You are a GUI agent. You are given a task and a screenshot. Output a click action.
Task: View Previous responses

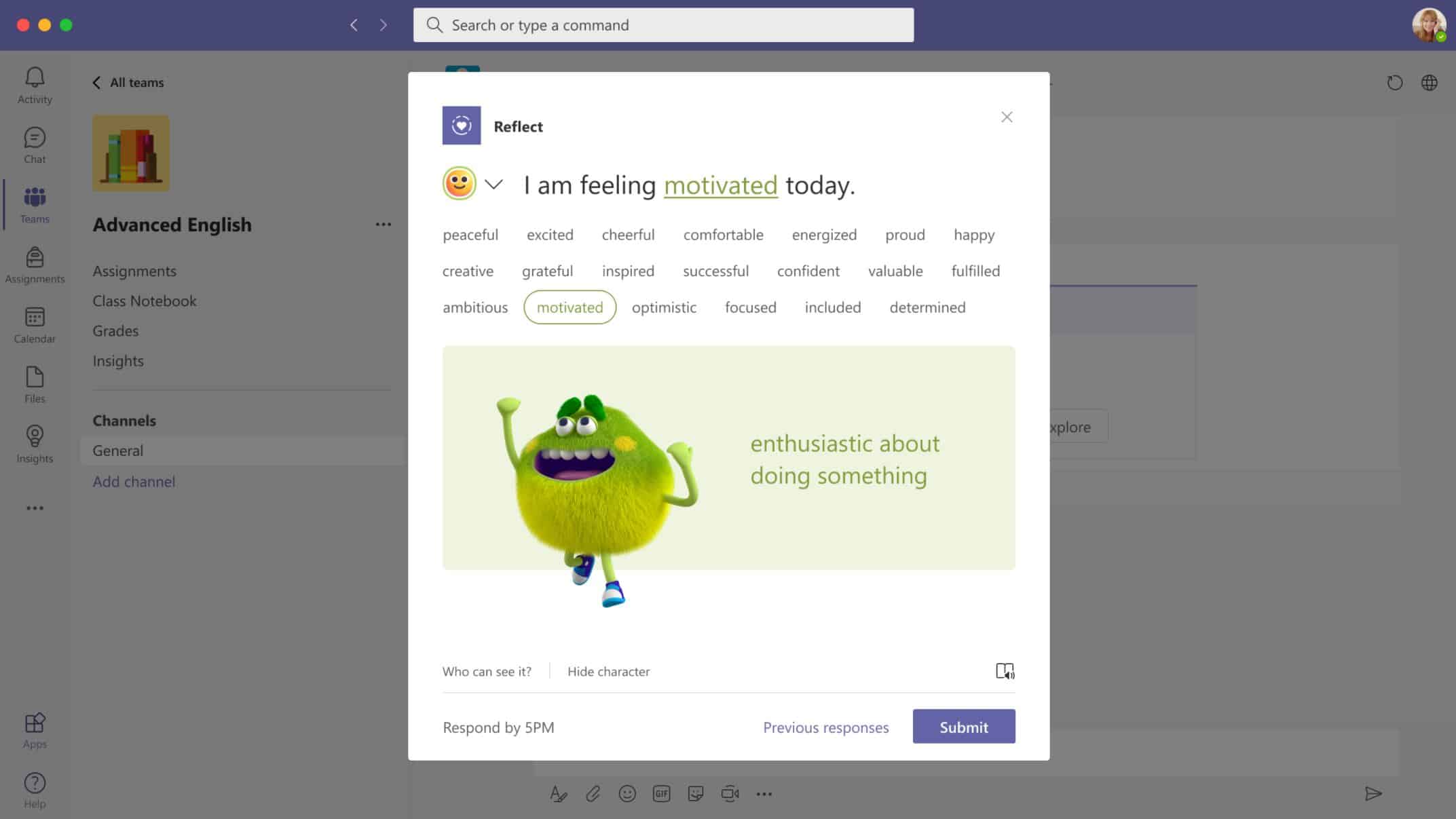[x=825, y=727]
